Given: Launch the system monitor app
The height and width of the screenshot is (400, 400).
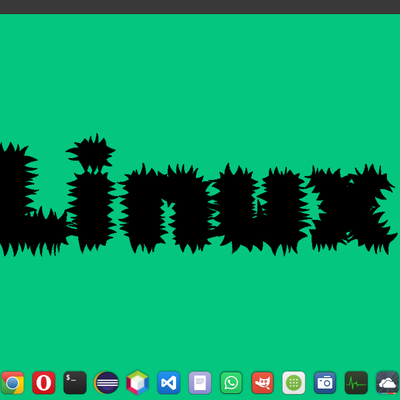Looking at the screenshot, I should pyautogui.click(x=356, y=383).
